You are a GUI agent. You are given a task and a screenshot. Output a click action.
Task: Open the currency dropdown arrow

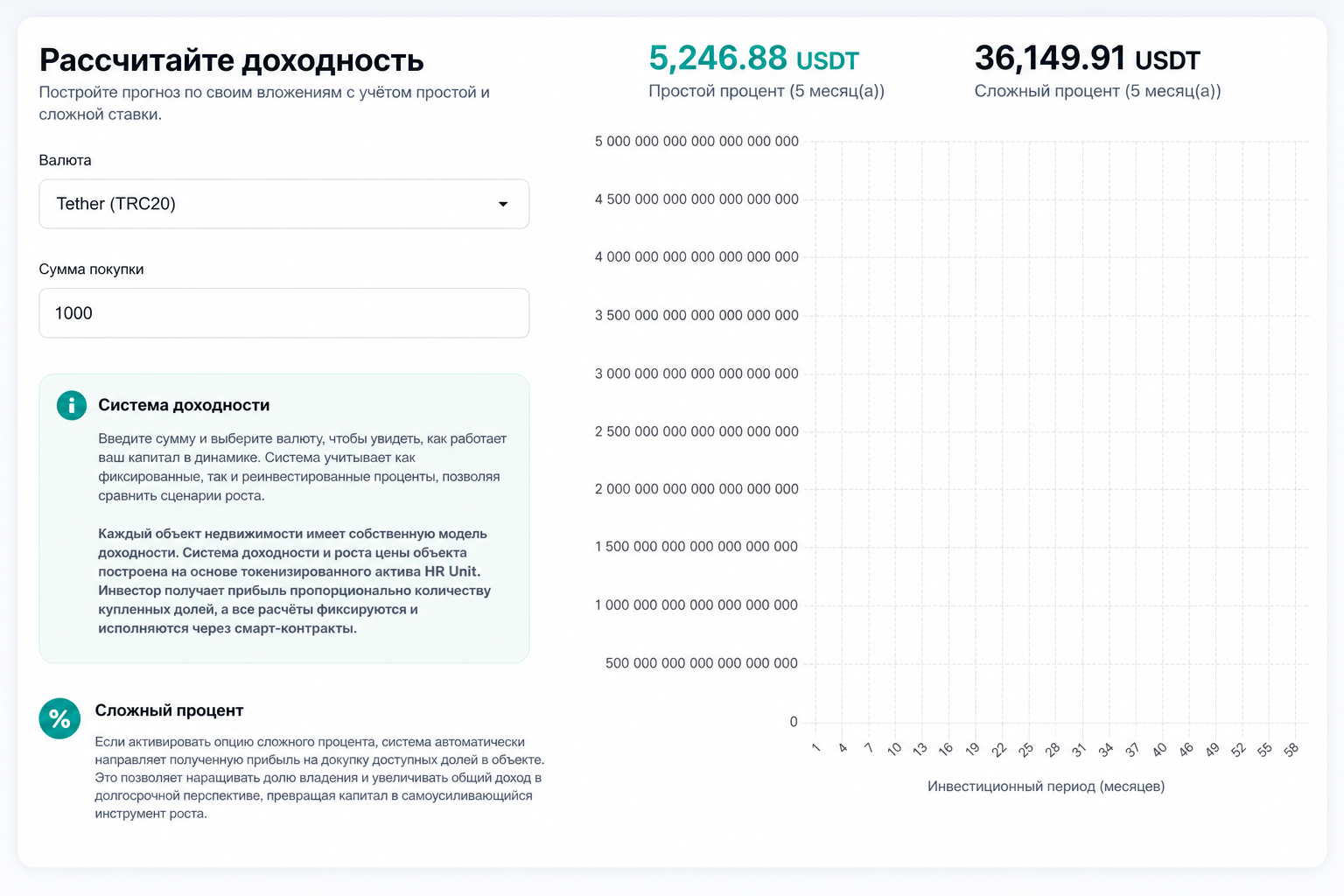tap(503, 205)
